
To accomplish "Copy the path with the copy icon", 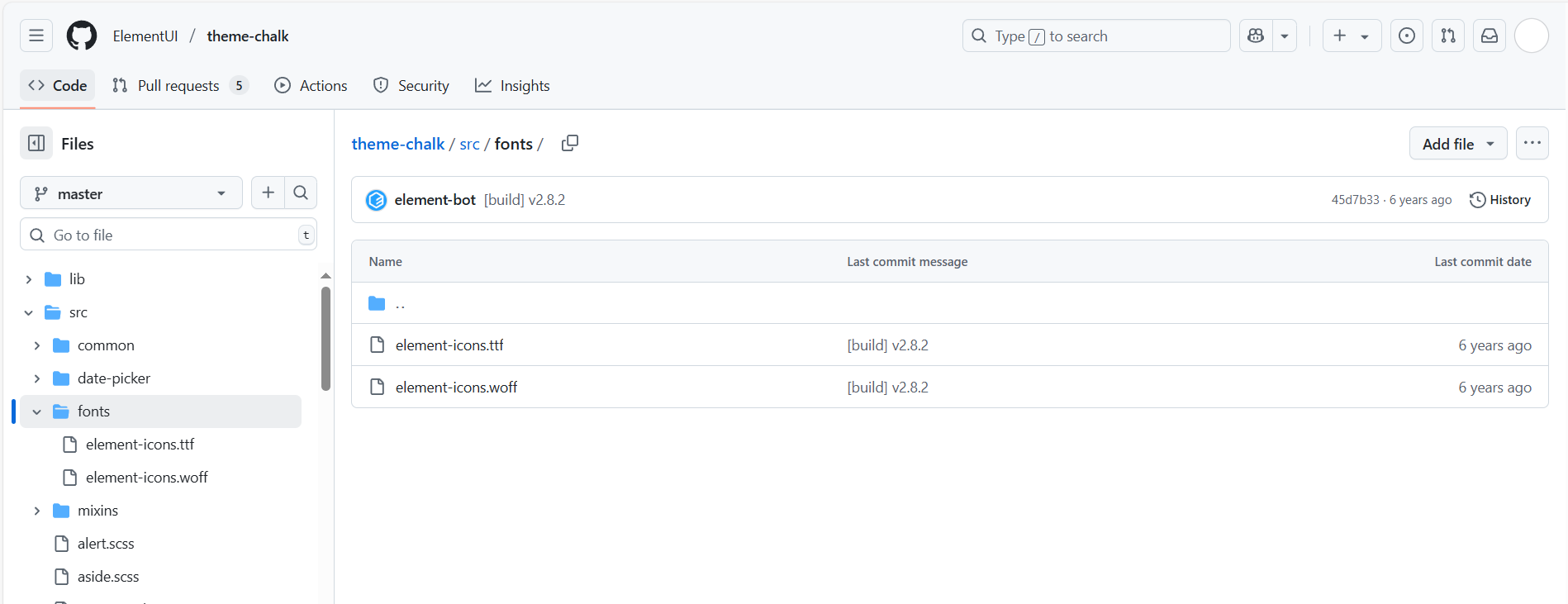I will [570, 143].
